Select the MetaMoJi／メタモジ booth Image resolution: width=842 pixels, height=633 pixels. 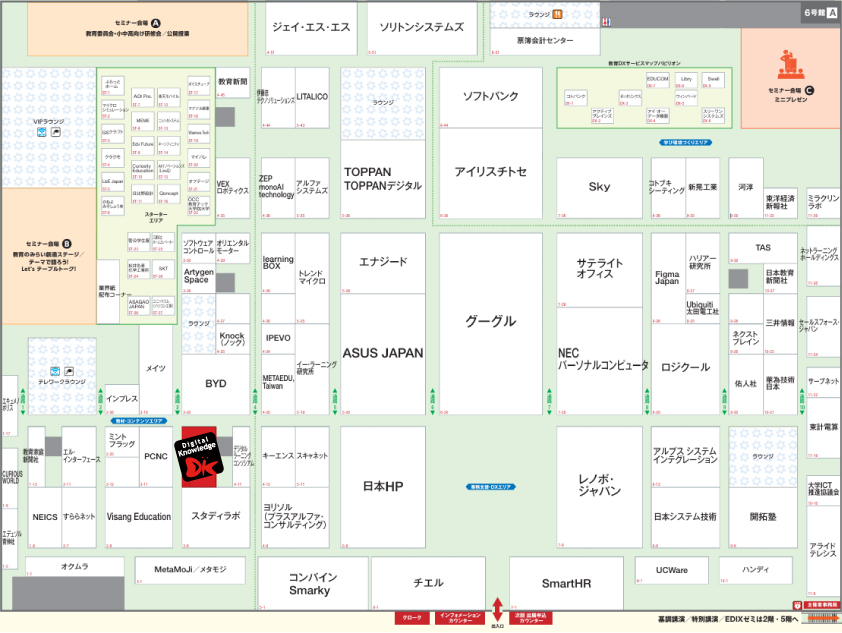pos(190,570)
